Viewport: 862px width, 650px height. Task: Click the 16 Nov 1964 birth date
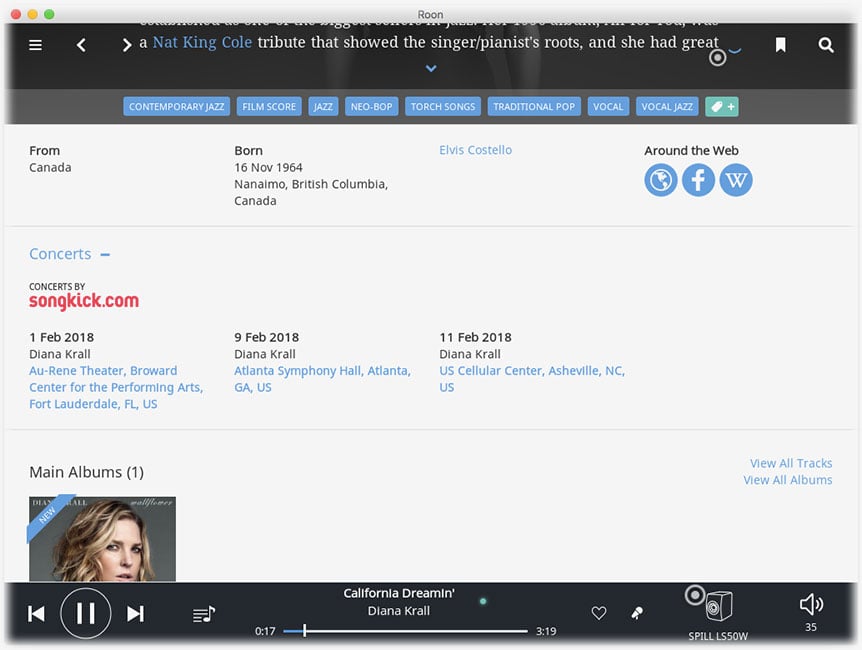[268, 168]
